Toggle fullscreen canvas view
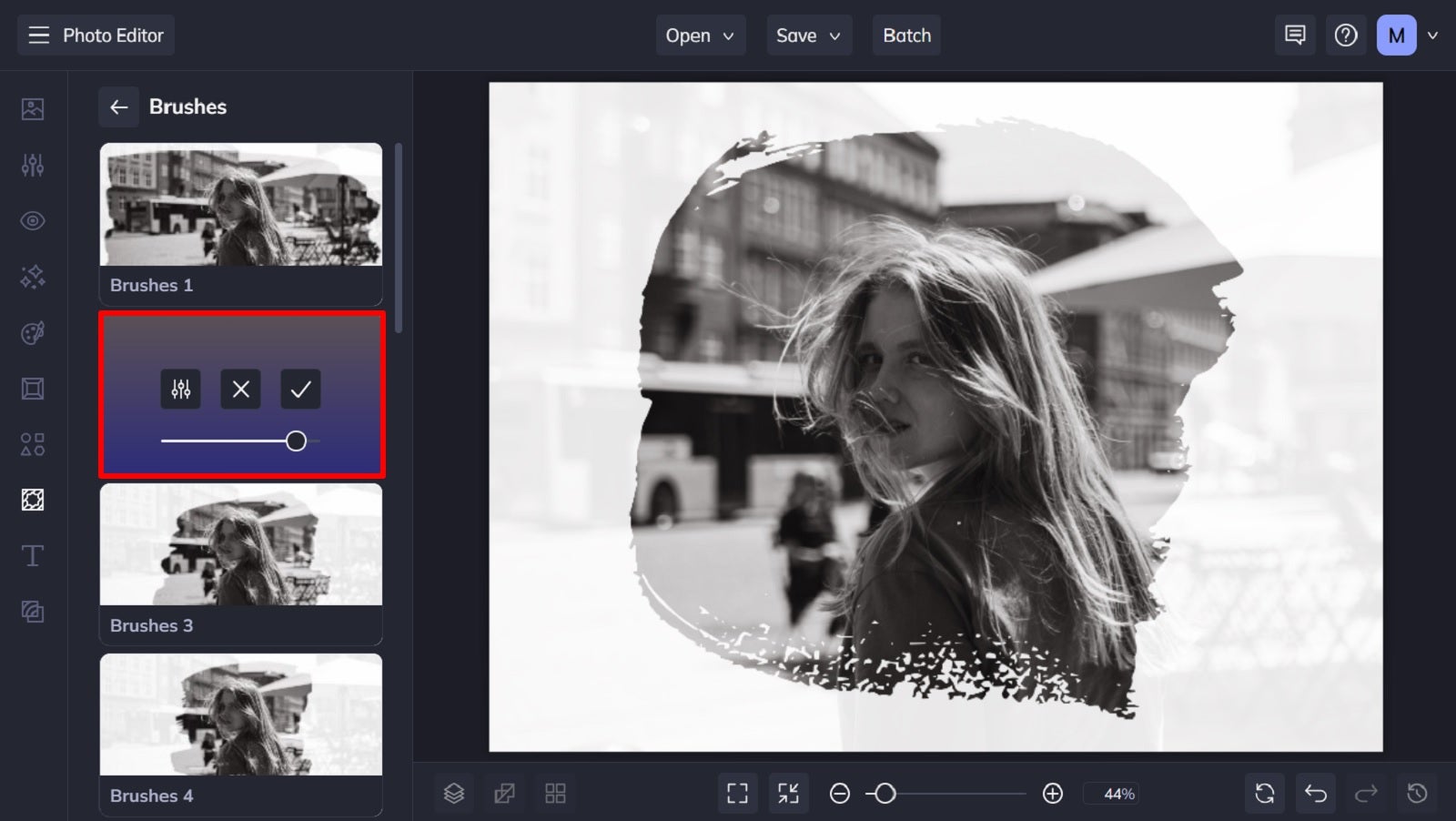 coord(737,793)
